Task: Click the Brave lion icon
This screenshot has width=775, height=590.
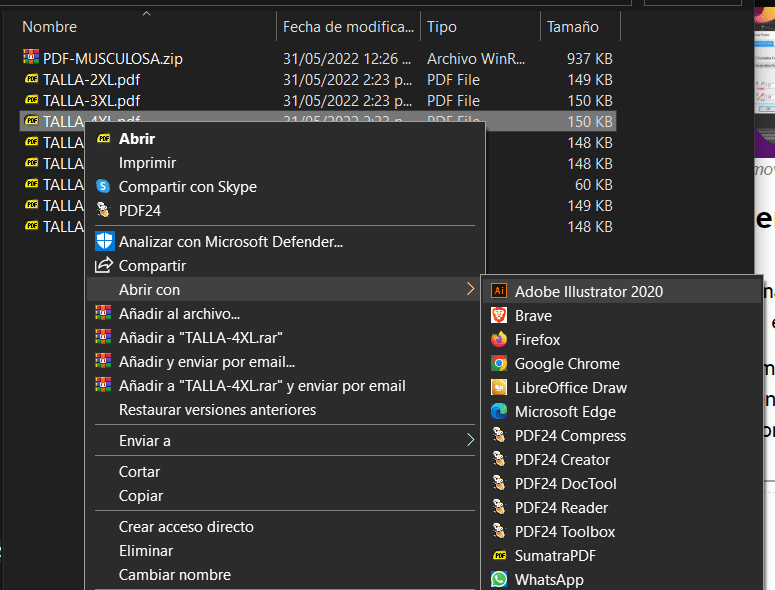Action: [x=499, y=315]
